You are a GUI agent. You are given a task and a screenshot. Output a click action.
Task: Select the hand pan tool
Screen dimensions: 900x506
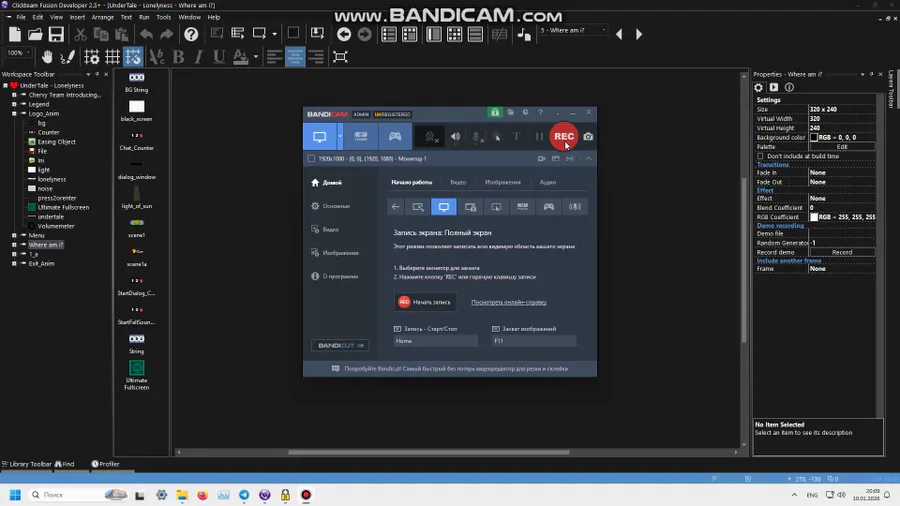point(47,57)
